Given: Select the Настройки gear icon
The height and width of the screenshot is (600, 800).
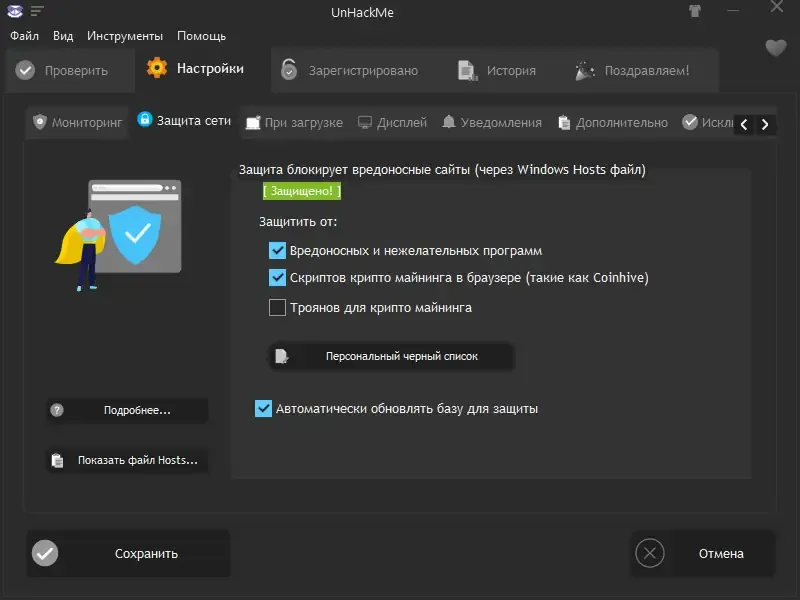Looking at the screenshot, I should [156, 68].
